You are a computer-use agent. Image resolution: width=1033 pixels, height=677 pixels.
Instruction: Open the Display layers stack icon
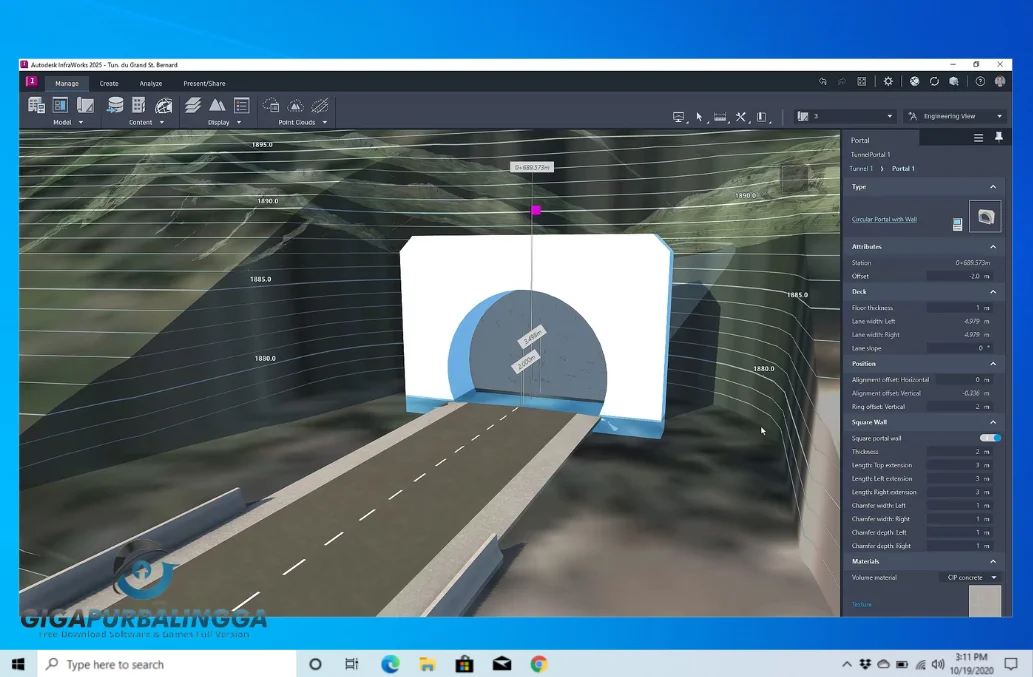point(193,105)
